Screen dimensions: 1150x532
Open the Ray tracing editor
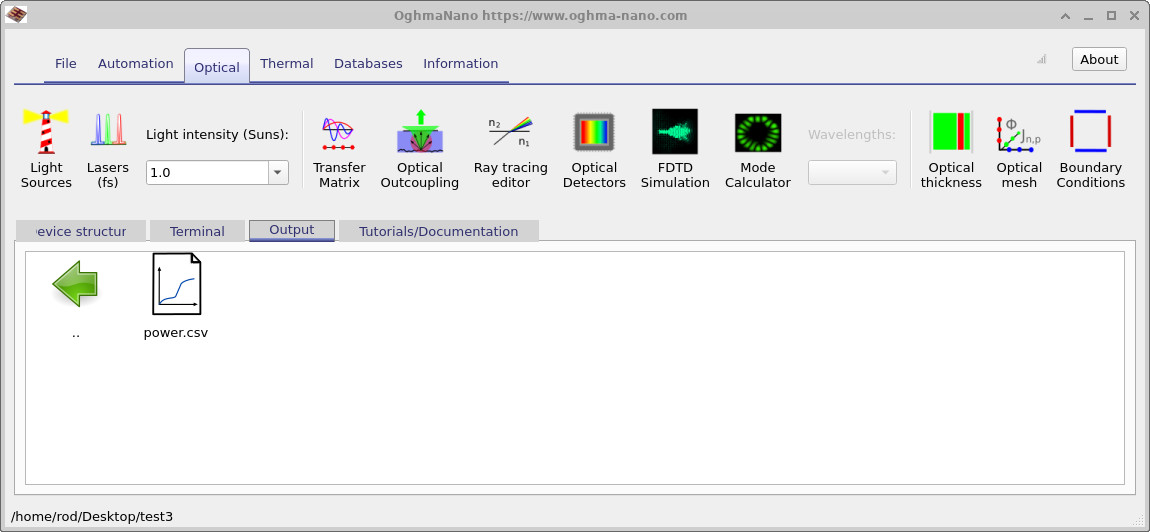point(510,148)
